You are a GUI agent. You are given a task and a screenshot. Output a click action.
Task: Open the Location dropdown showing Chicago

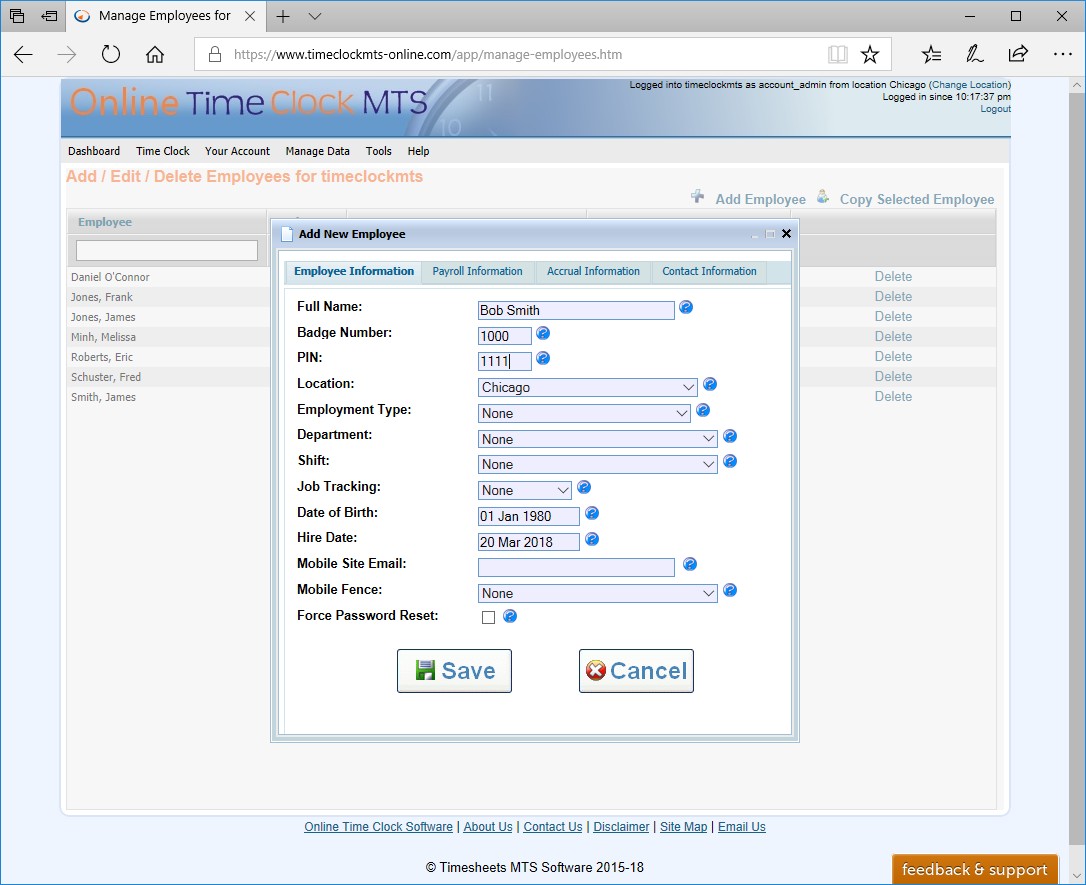coord(587,387)
